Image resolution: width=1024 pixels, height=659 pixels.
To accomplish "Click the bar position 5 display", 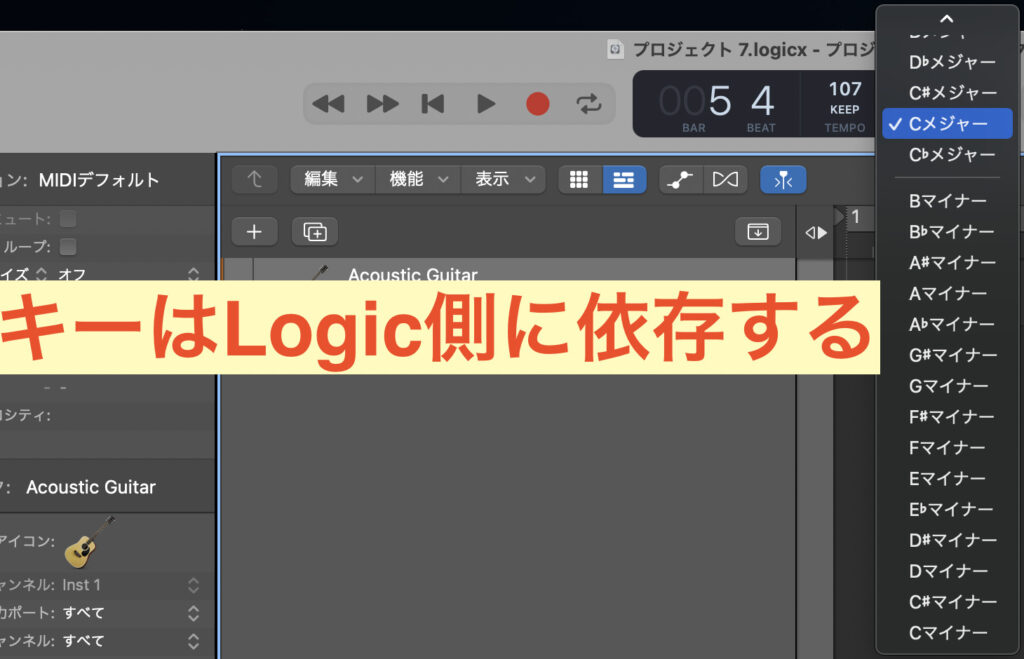I will point(719,101).
